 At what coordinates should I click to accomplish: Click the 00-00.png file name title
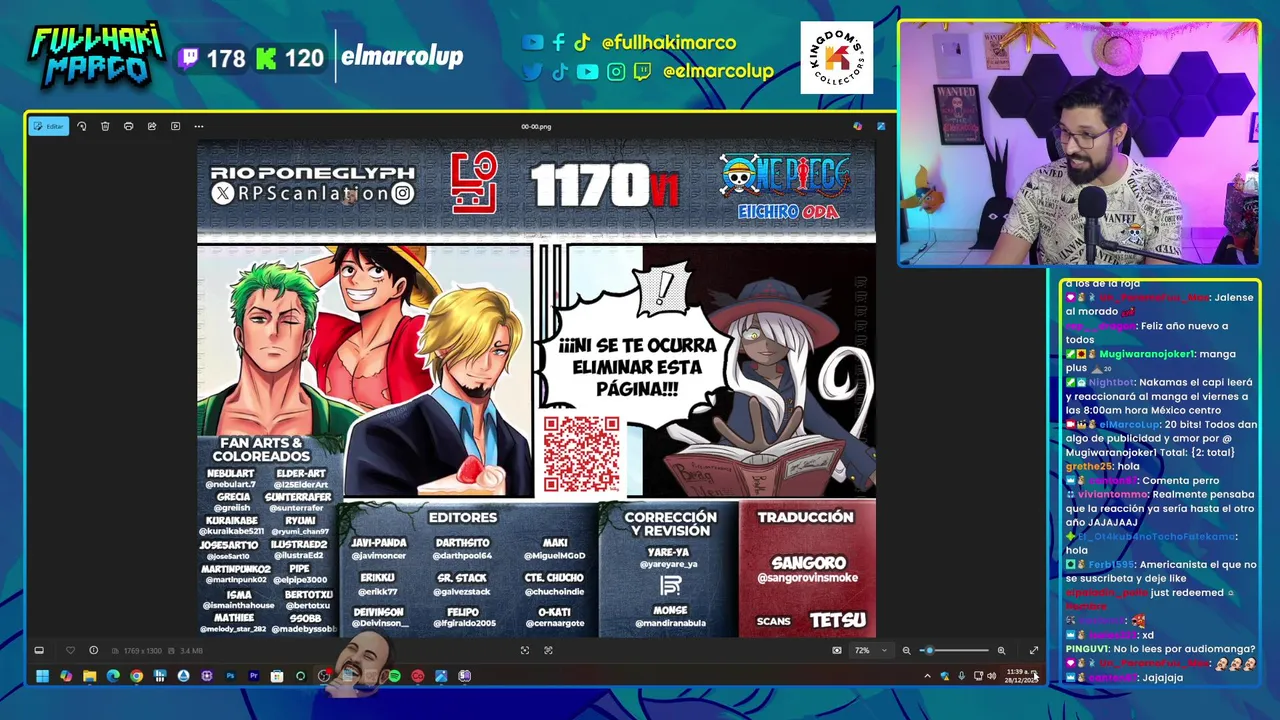[x=536, y=127]
